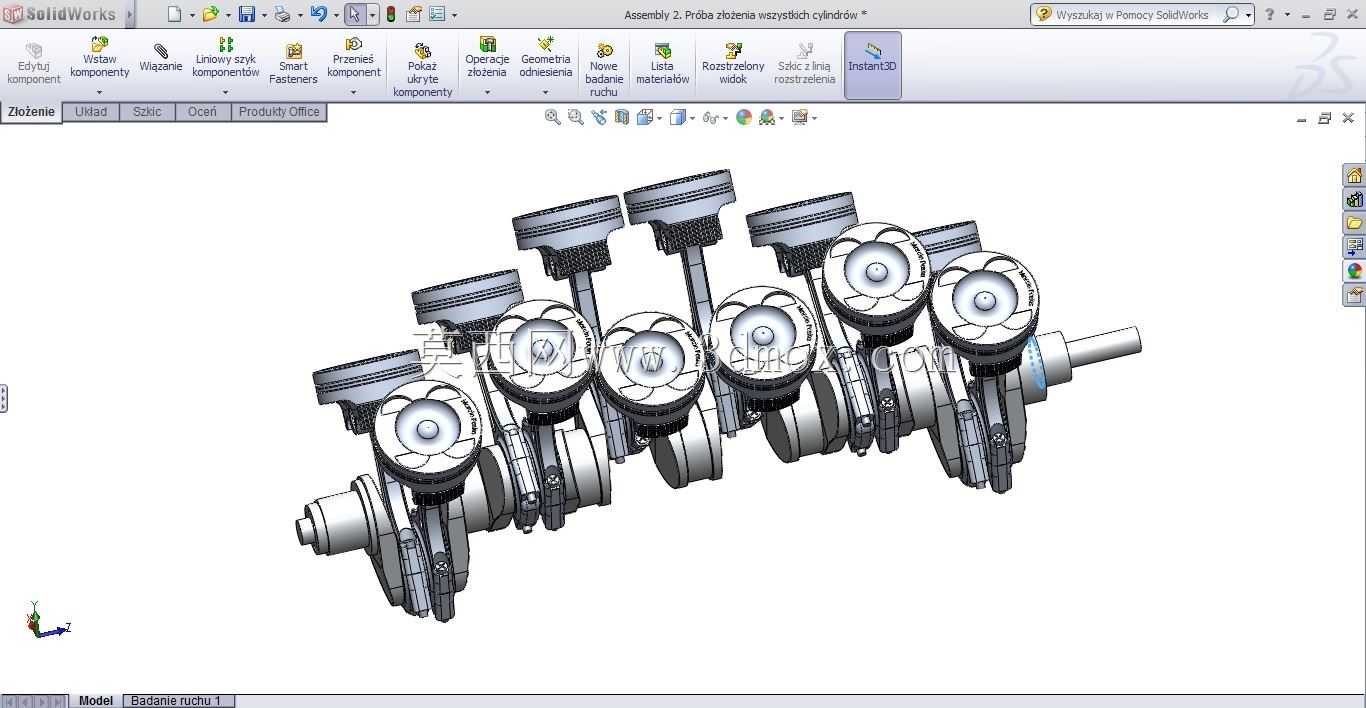Click Wstaw komponenty icon

(99, 58)
